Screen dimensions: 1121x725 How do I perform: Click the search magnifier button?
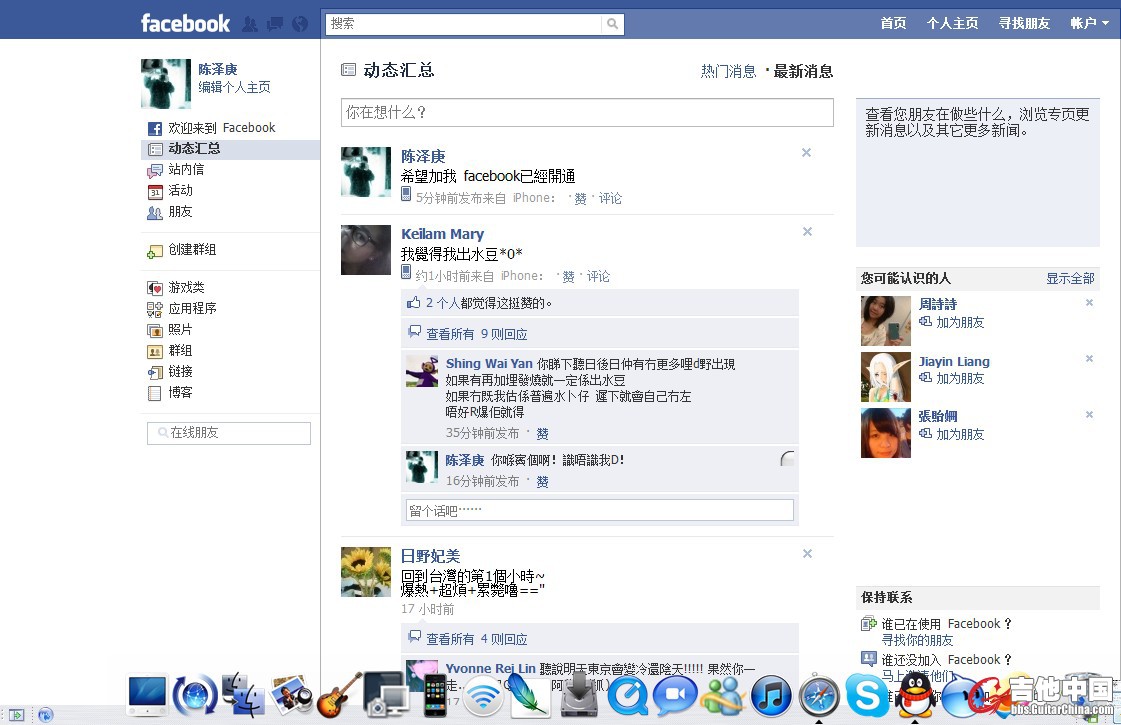click(x=613, y=24)
